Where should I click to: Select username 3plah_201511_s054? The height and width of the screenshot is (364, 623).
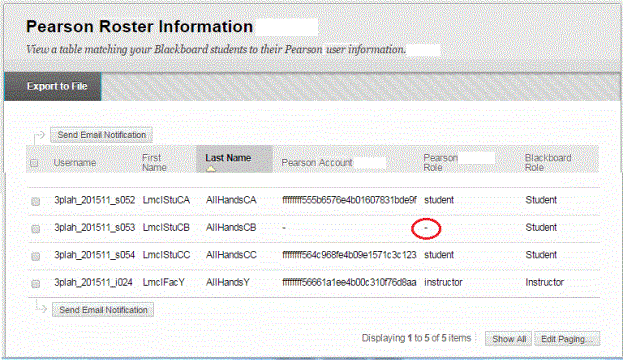coord(95,255)
